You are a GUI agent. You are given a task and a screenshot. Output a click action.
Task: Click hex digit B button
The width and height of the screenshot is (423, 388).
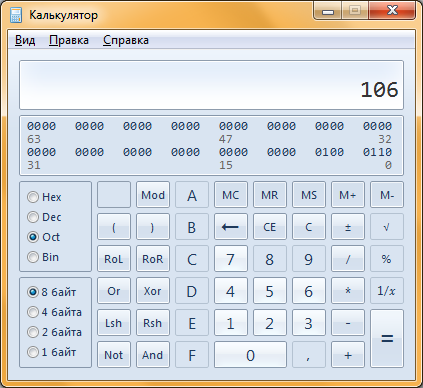click(192, 227)
